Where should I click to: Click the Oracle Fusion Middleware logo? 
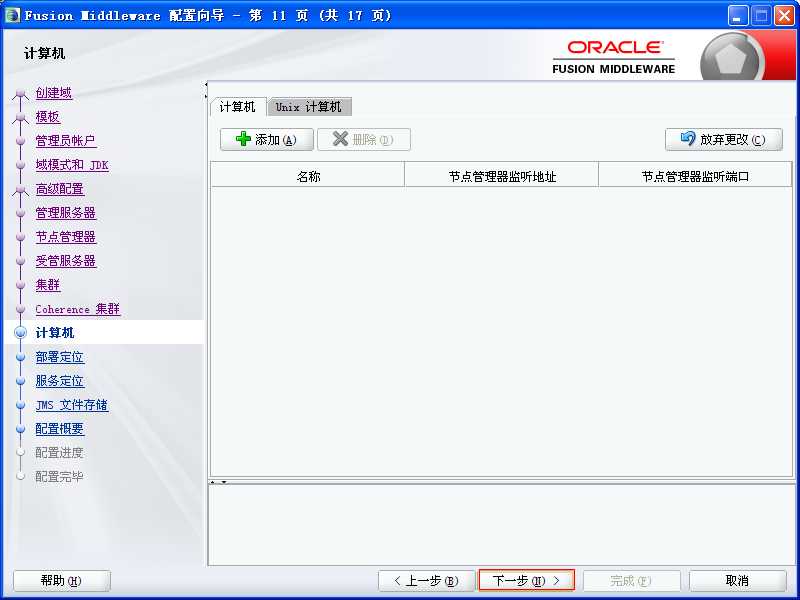pyautogui.click(x=614, y=57)
